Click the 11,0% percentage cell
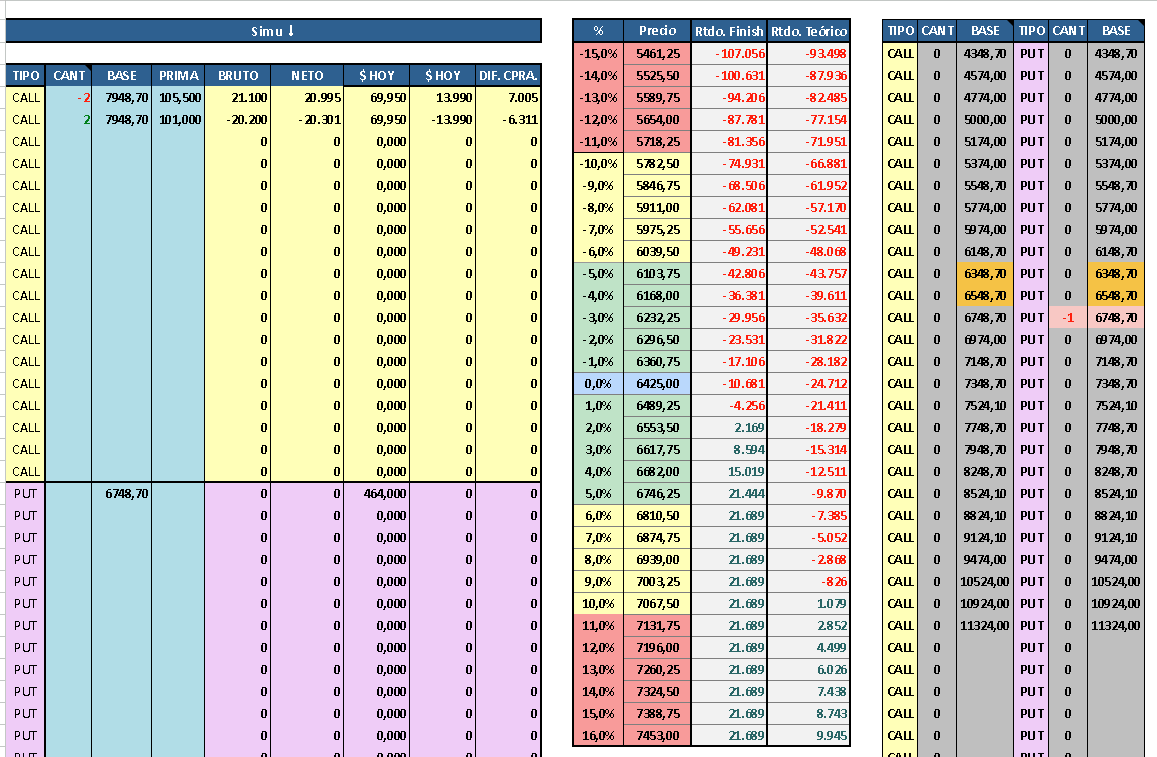Image resolution: width=1157 pixels, height=757 pixels. click(598, 626)
